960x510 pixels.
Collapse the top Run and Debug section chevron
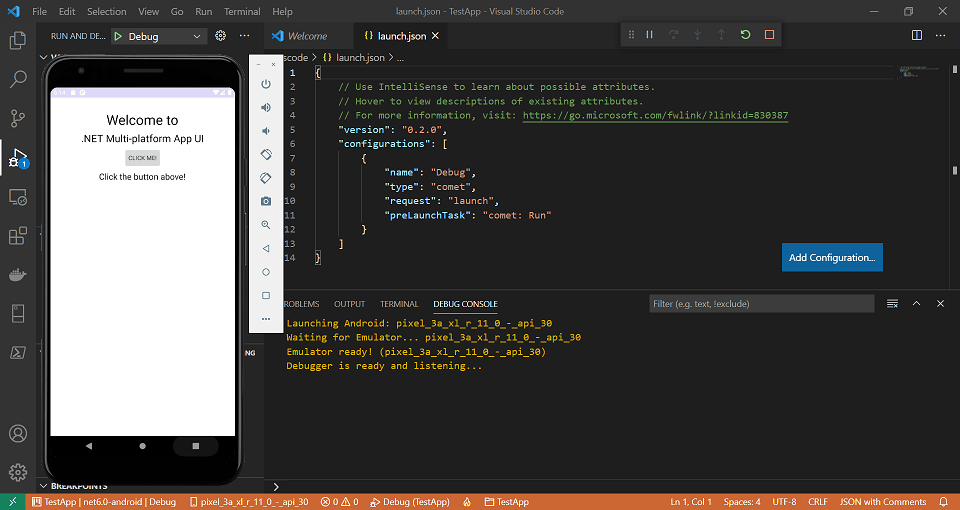tap(43, 57)
